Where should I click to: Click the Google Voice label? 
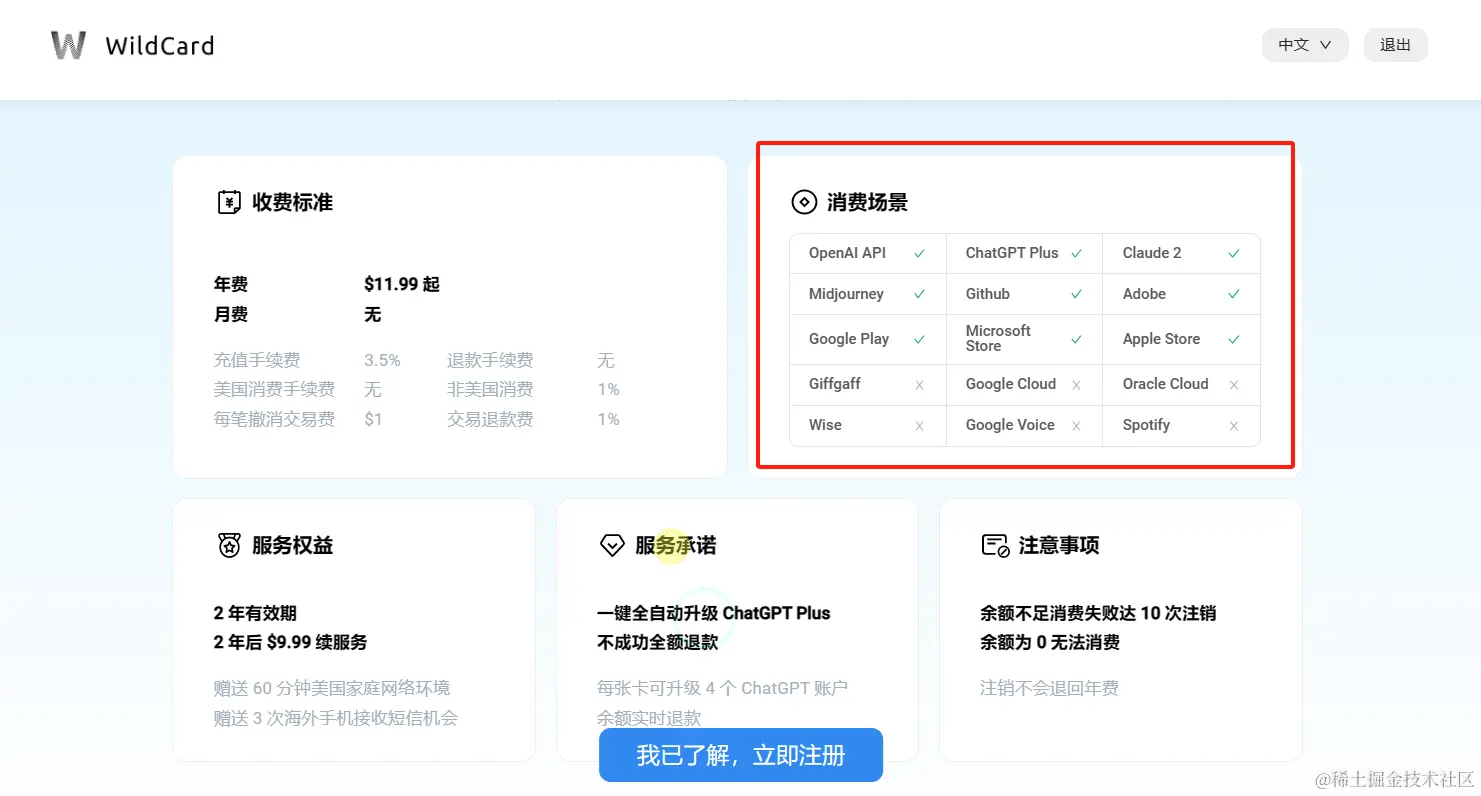[1010, 425]
